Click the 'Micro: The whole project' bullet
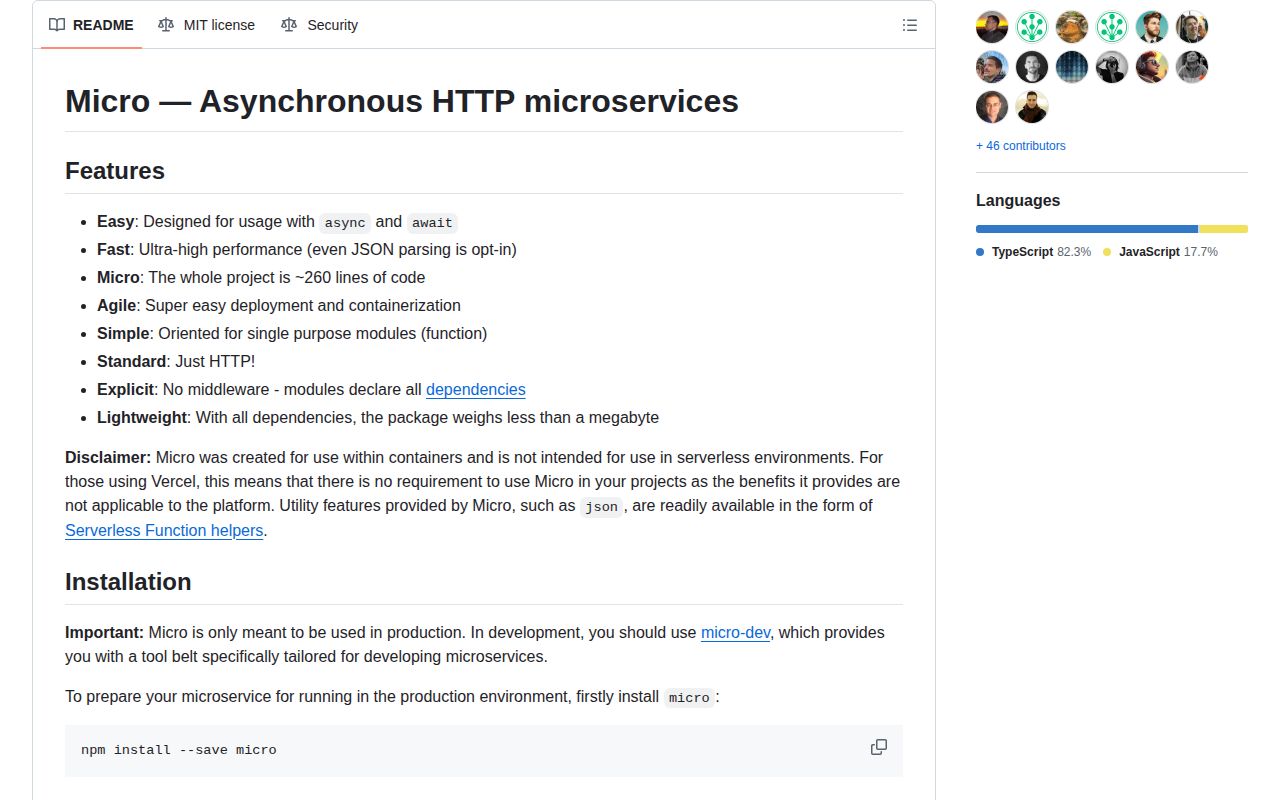 (x=261, y=278)
